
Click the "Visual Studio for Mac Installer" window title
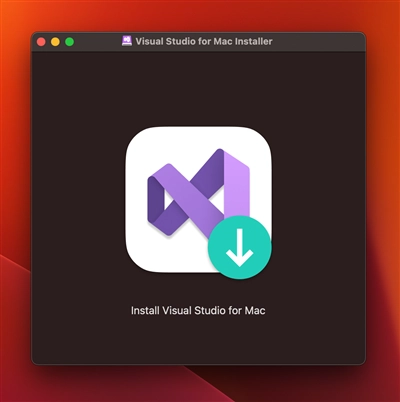tap(204, 41)
